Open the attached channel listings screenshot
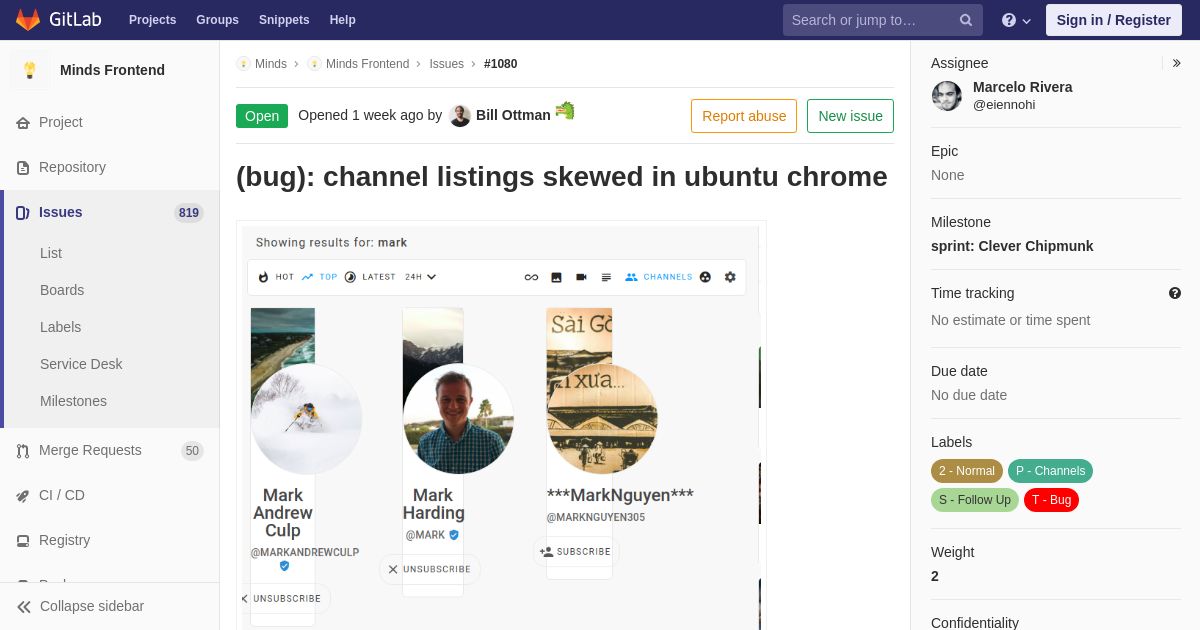 (501, 425)
